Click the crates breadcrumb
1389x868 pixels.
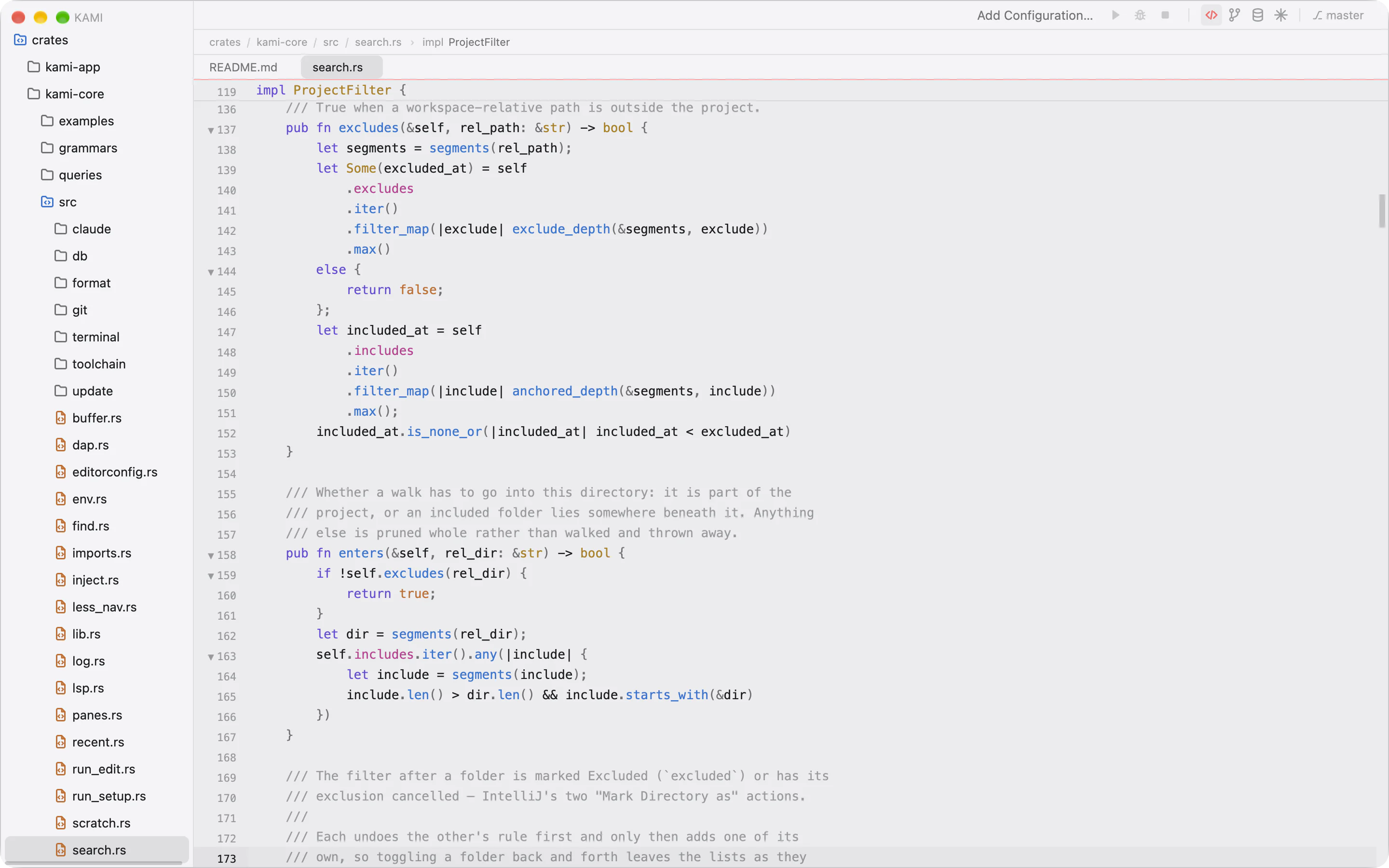[224, 42]
